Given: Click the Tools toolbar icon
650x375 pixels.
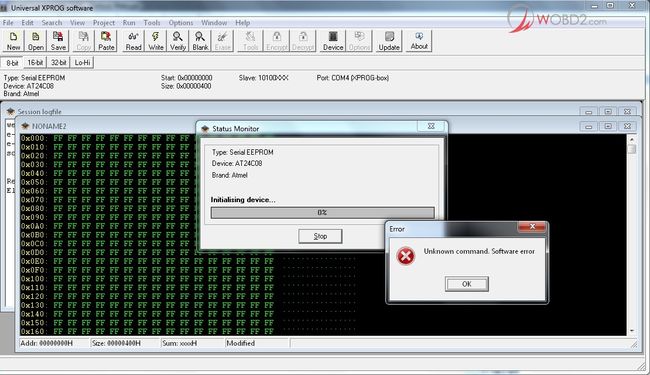Looking at the screenshot, I should pyautogui.click(x=250, y=41).
